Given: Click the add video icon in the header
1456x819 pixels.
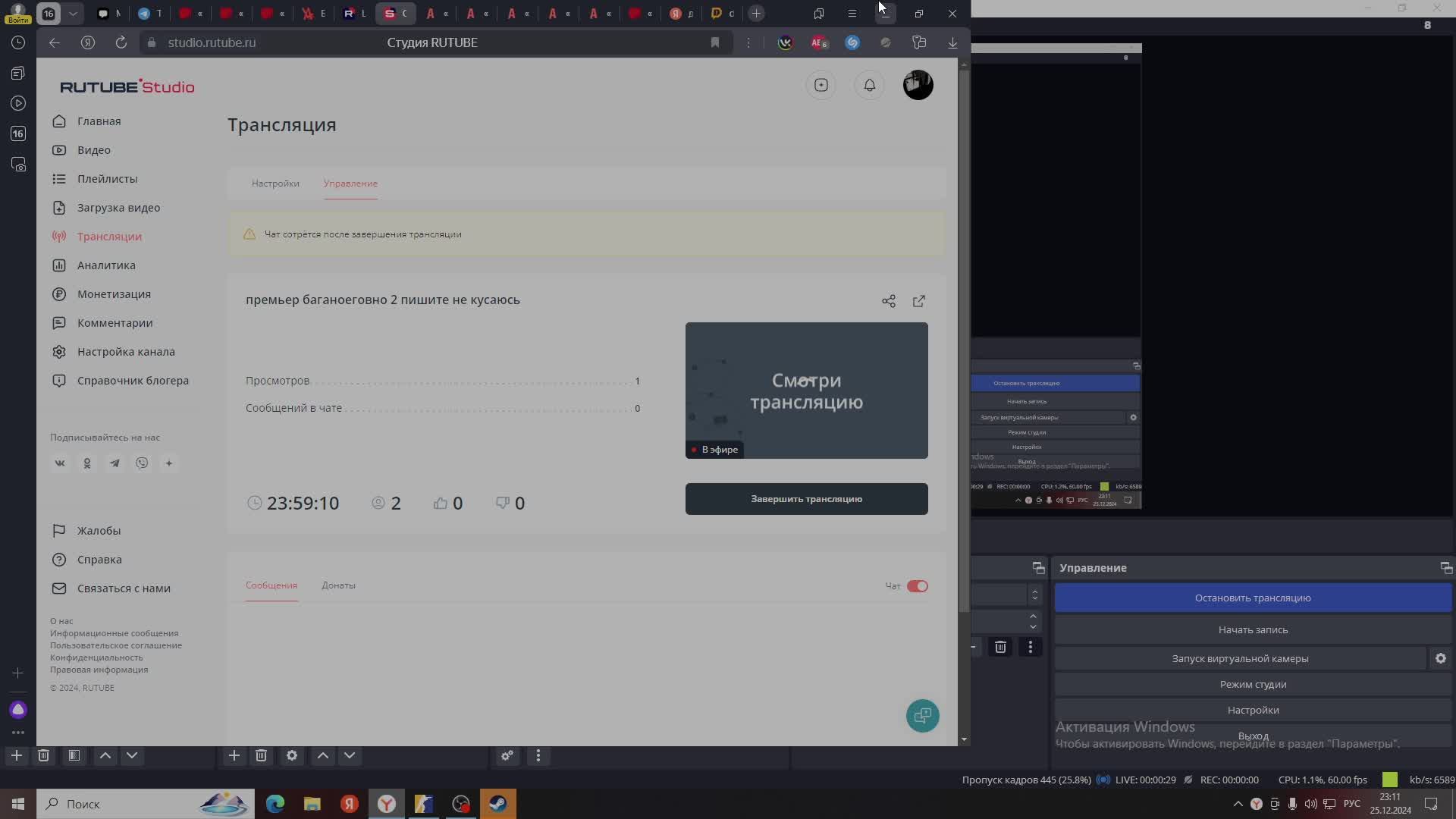Looking at the screenshot, I should pyautogui.click(x=821, y=85).
